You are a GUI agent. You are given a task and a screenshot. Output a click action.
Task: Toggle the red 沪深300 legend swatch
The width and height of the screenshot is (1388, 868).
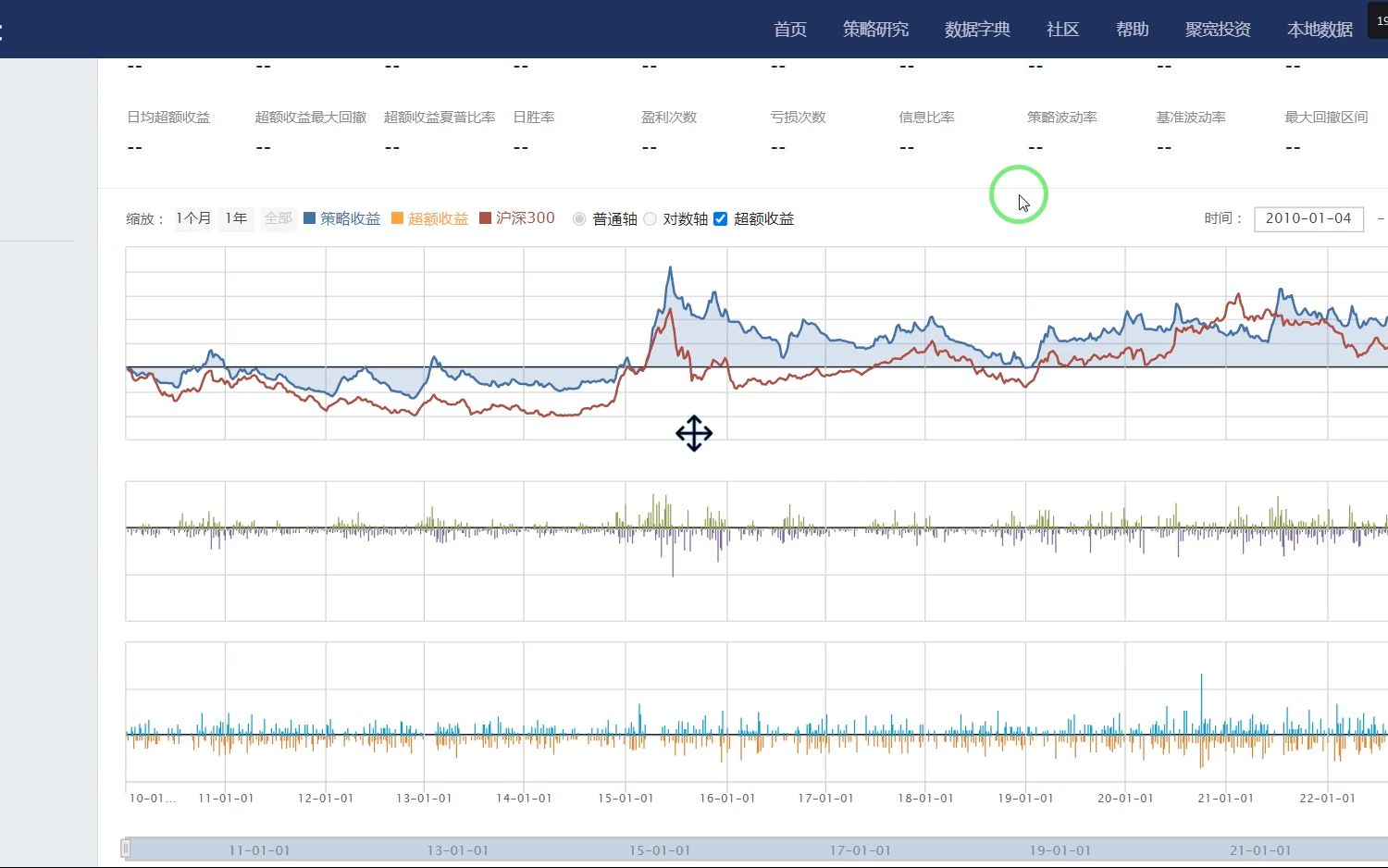coord(485,218)
